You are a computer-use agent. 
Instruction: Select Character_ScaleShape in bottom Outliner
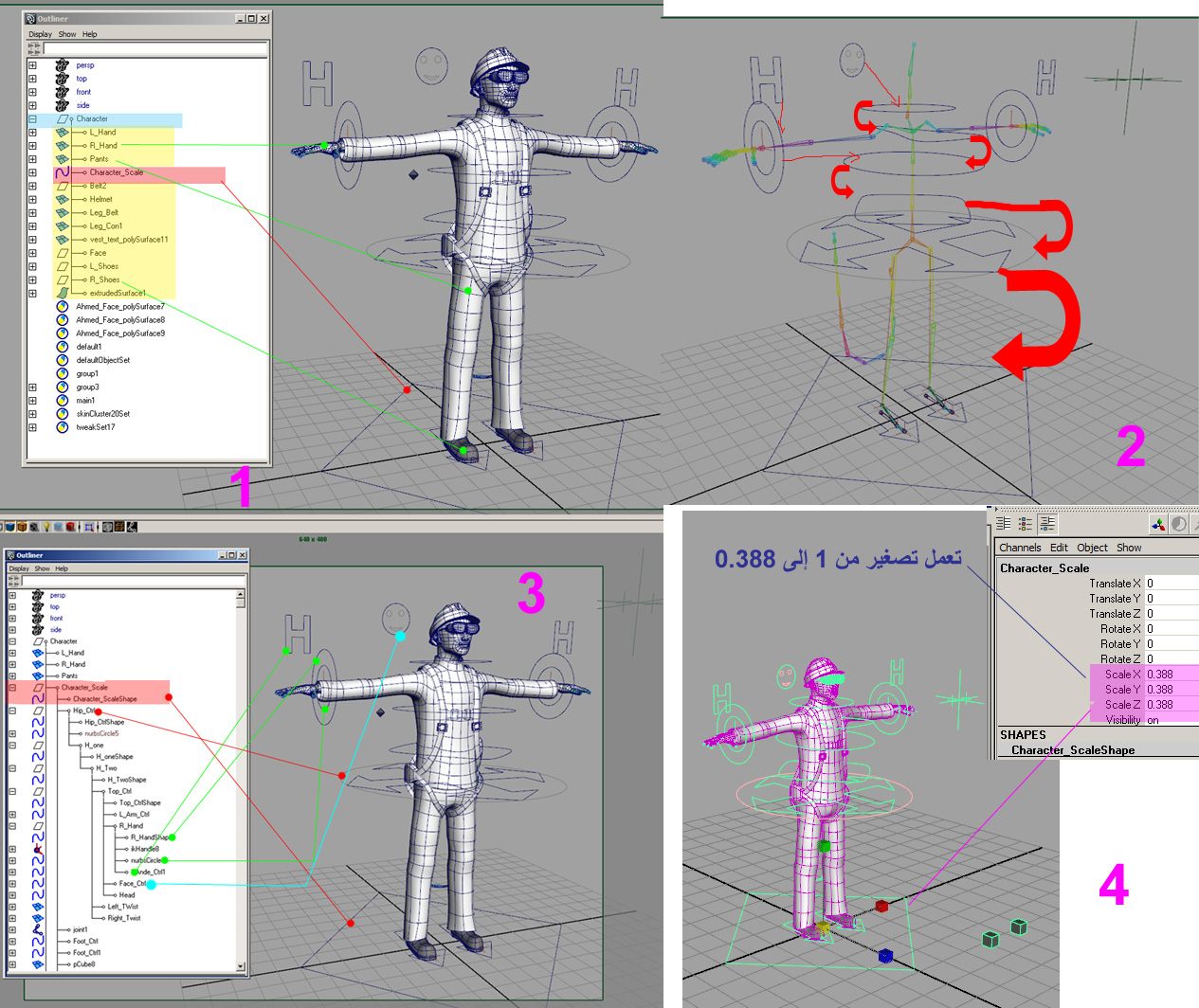pos(105,699)
